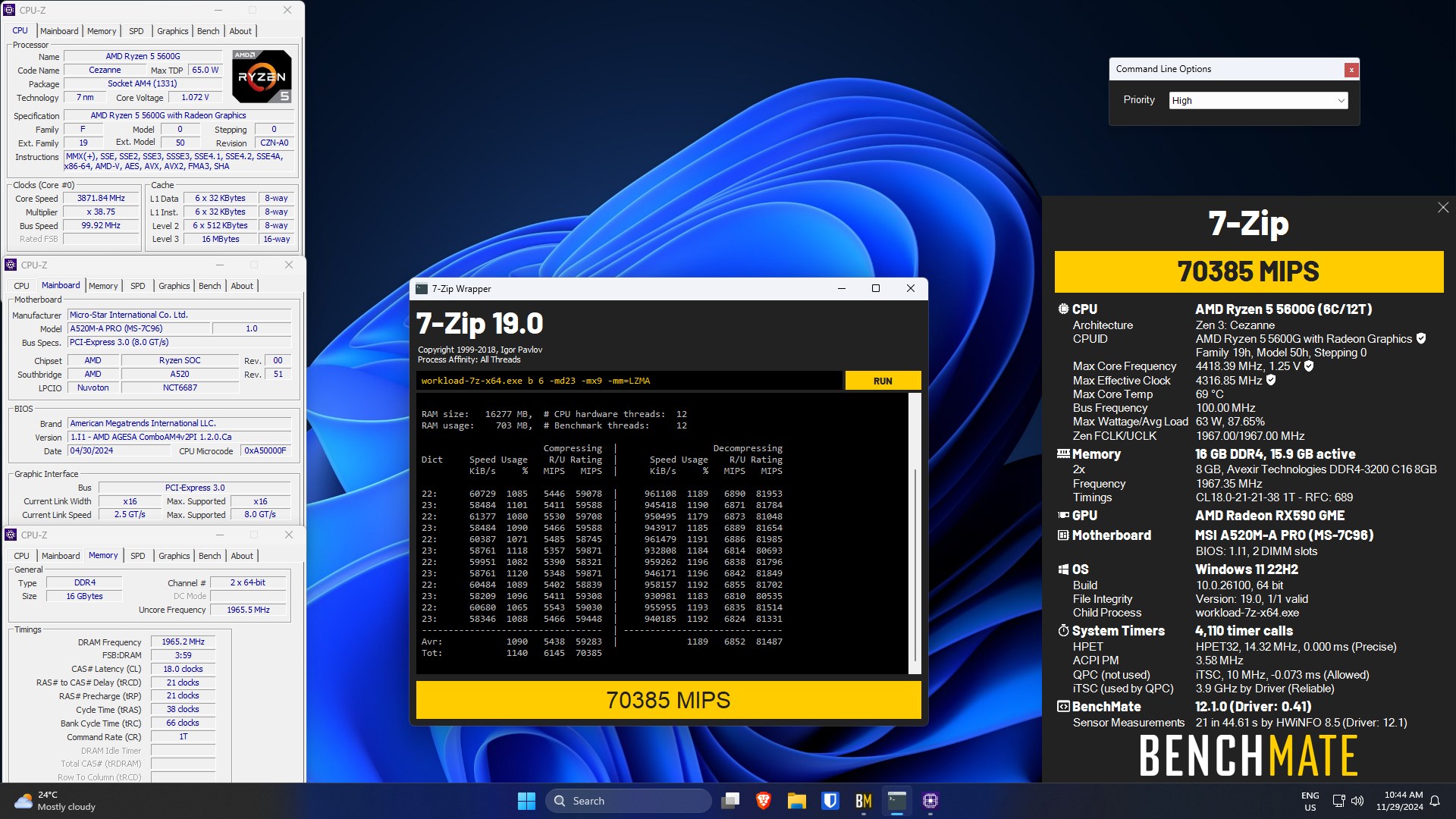
Task: Click the 70385 MIPS result bar in wrapper
Action: click(668, 700)
